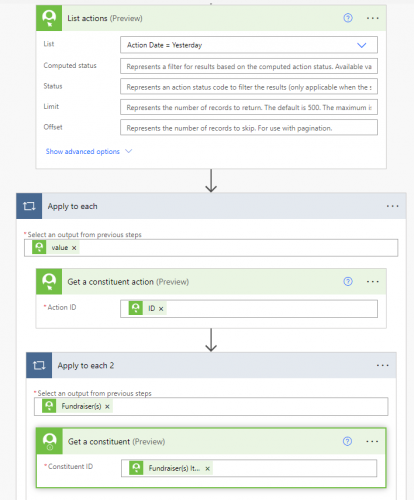This screenshot has height=500, width=414.
Task: Expand the List dropdown showing Action Date = Yesterday
Action: tap(249, 45)
